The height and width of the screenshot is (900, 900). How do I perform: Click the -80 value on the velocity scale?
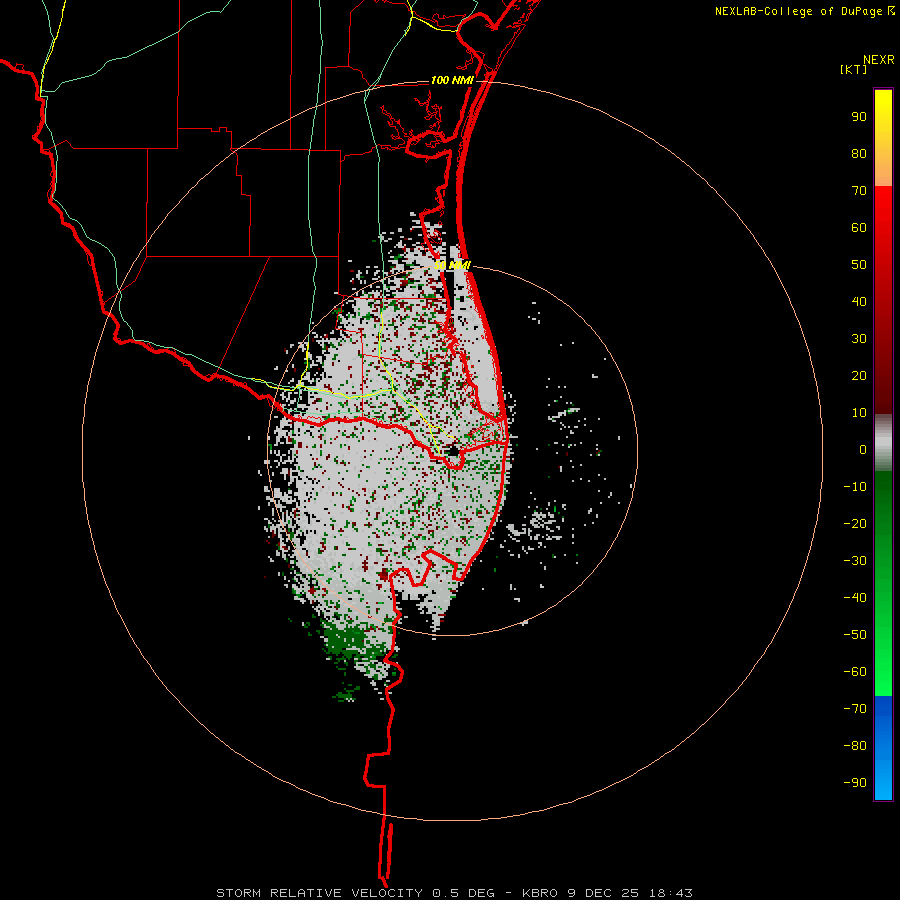pyautogui.click(x=855, y=746)
